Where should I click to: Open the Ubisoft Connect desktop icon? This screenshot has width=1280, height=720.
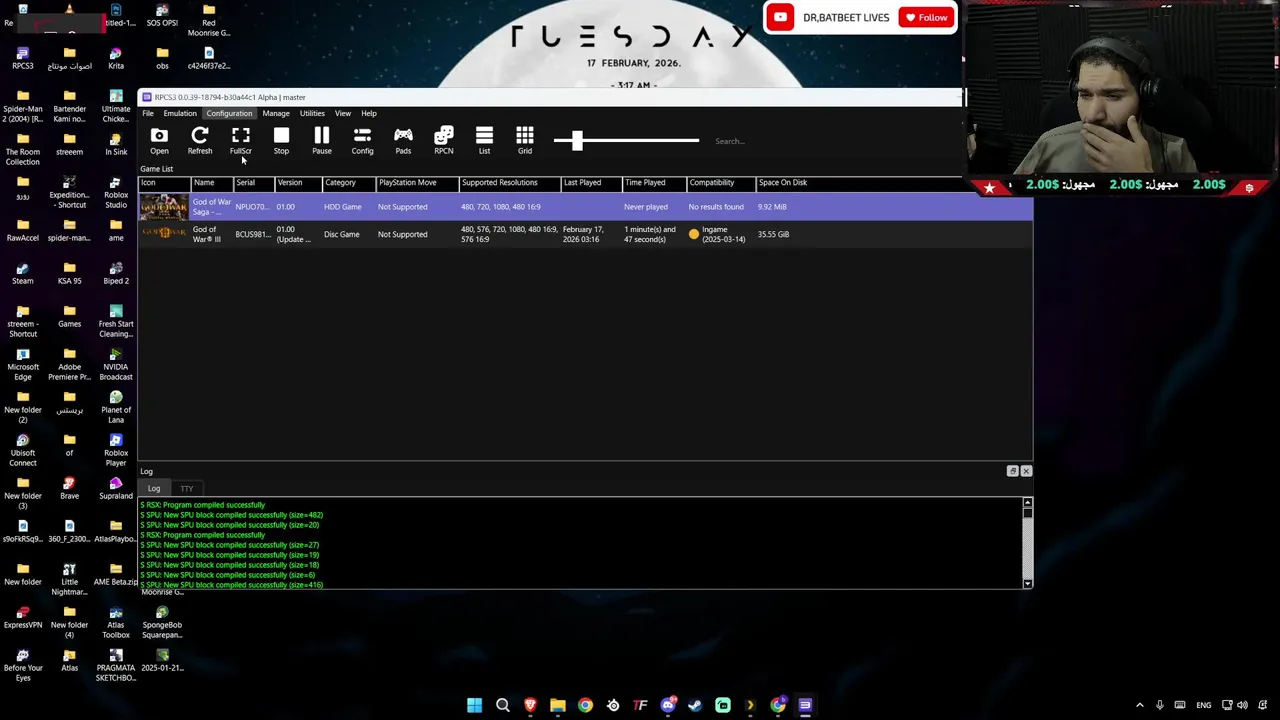23,450
